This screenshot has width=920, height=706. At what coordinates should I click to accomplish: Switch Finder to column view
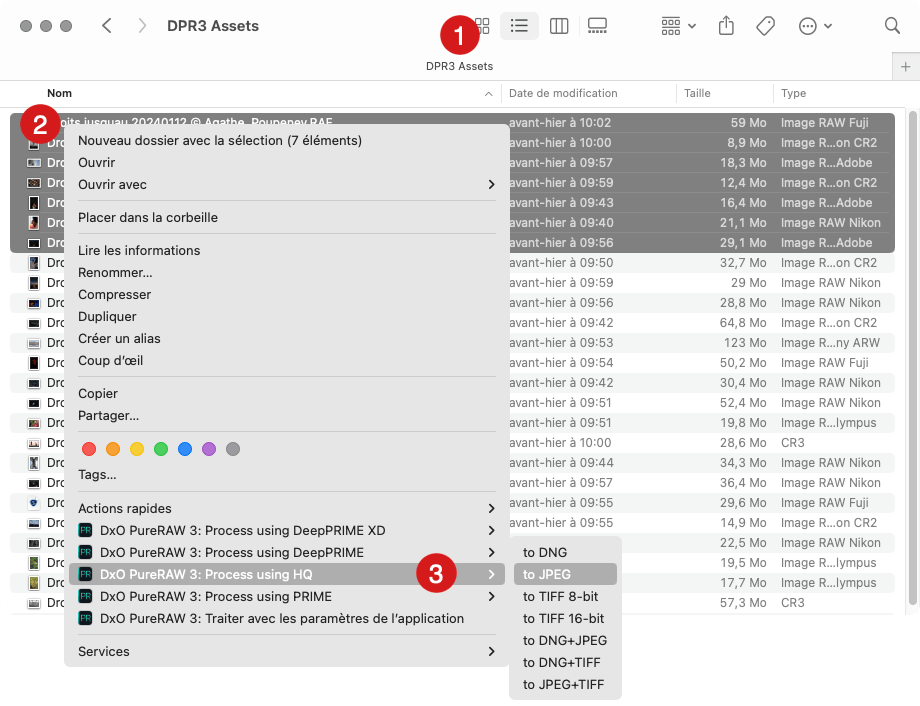tap(559, 26)
